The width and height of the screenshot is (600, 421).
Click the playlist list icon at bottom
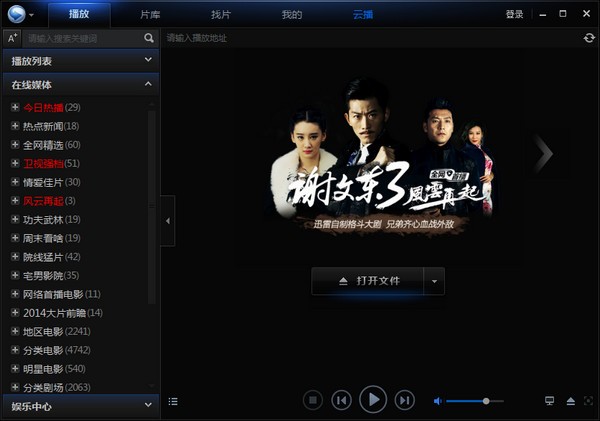tap(173, 401)
